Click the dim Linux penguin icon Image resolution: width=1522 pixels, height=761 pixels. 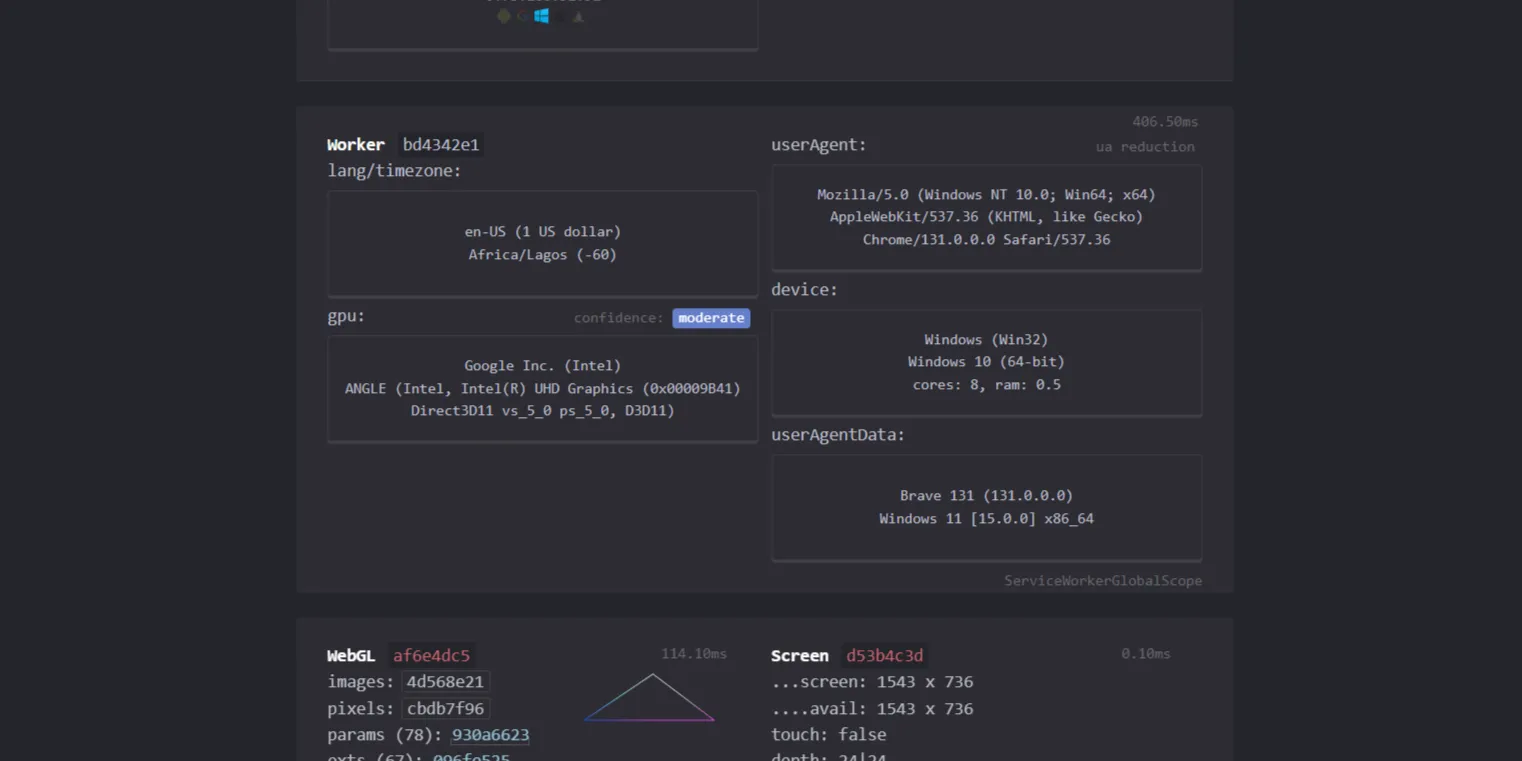point(578,17)
